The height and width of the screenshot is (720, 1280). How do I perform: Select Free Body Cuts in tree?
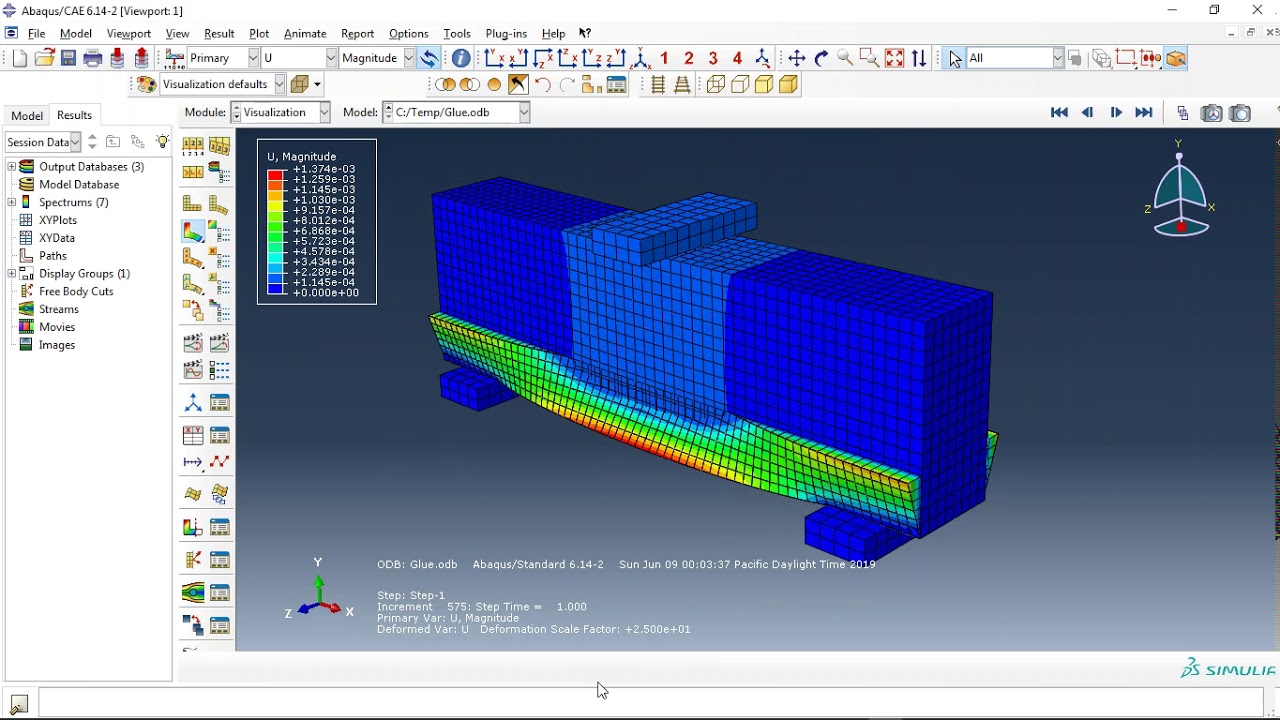coord(76,291)
